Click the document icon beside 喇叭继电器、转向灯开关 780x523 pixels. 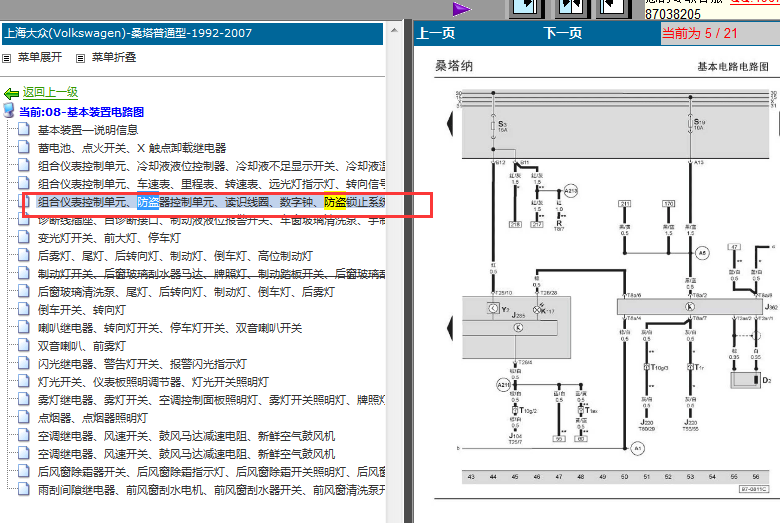pos(24,327)
